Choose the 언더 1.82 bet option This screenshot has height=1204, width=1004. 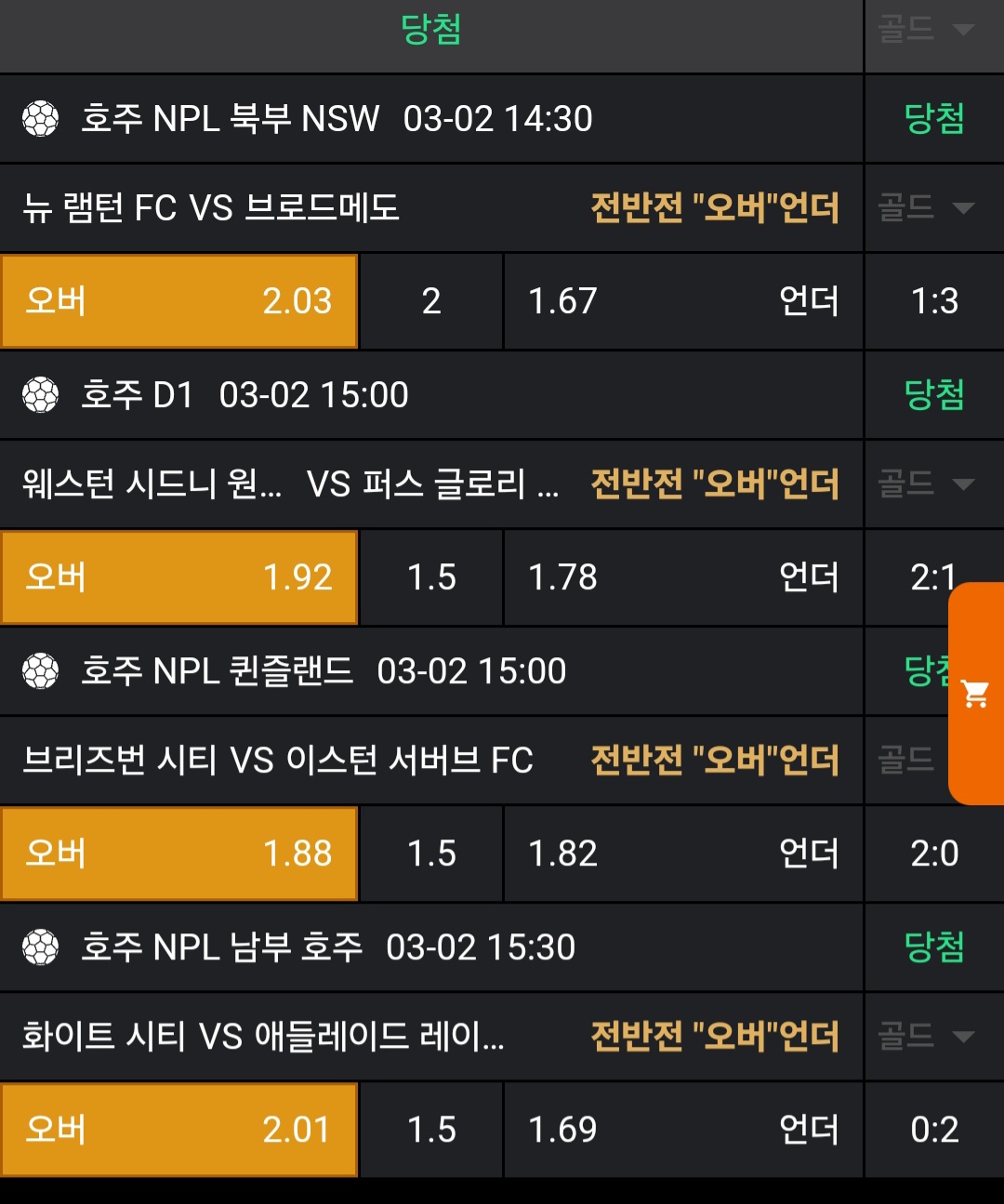pyautogui.click(x=683, y=853)
